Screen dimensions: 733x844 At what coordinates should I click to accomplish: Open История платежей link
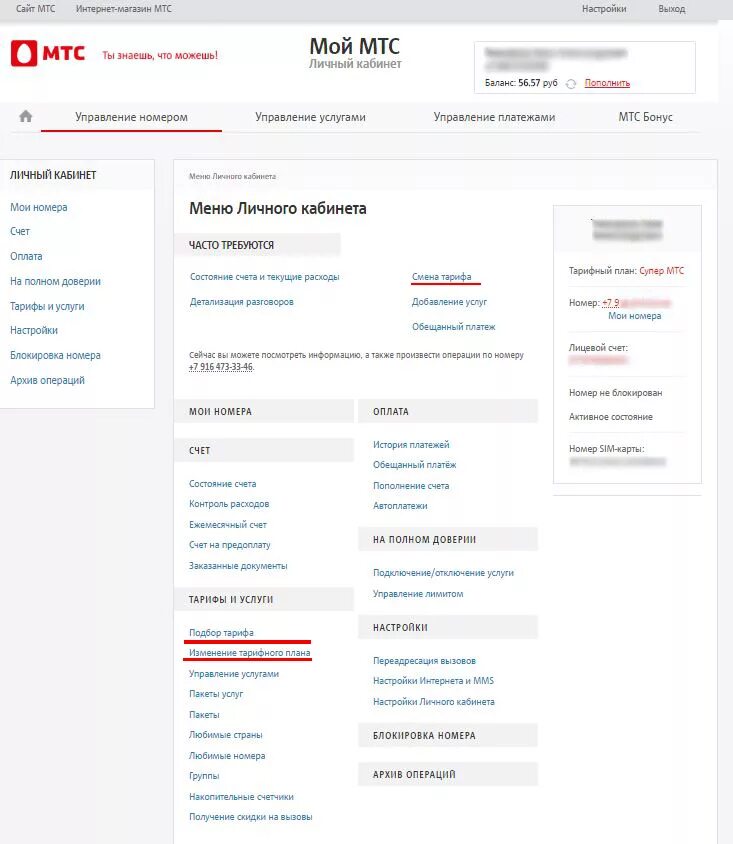[x=411, y=445]
